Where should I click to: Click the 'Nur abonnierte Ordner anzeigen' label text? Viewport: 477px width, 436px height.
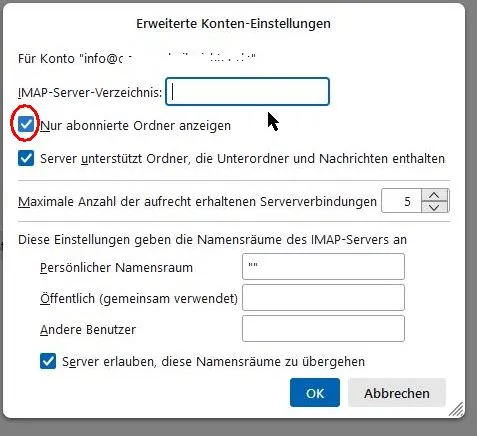click(x=136, y=126)
